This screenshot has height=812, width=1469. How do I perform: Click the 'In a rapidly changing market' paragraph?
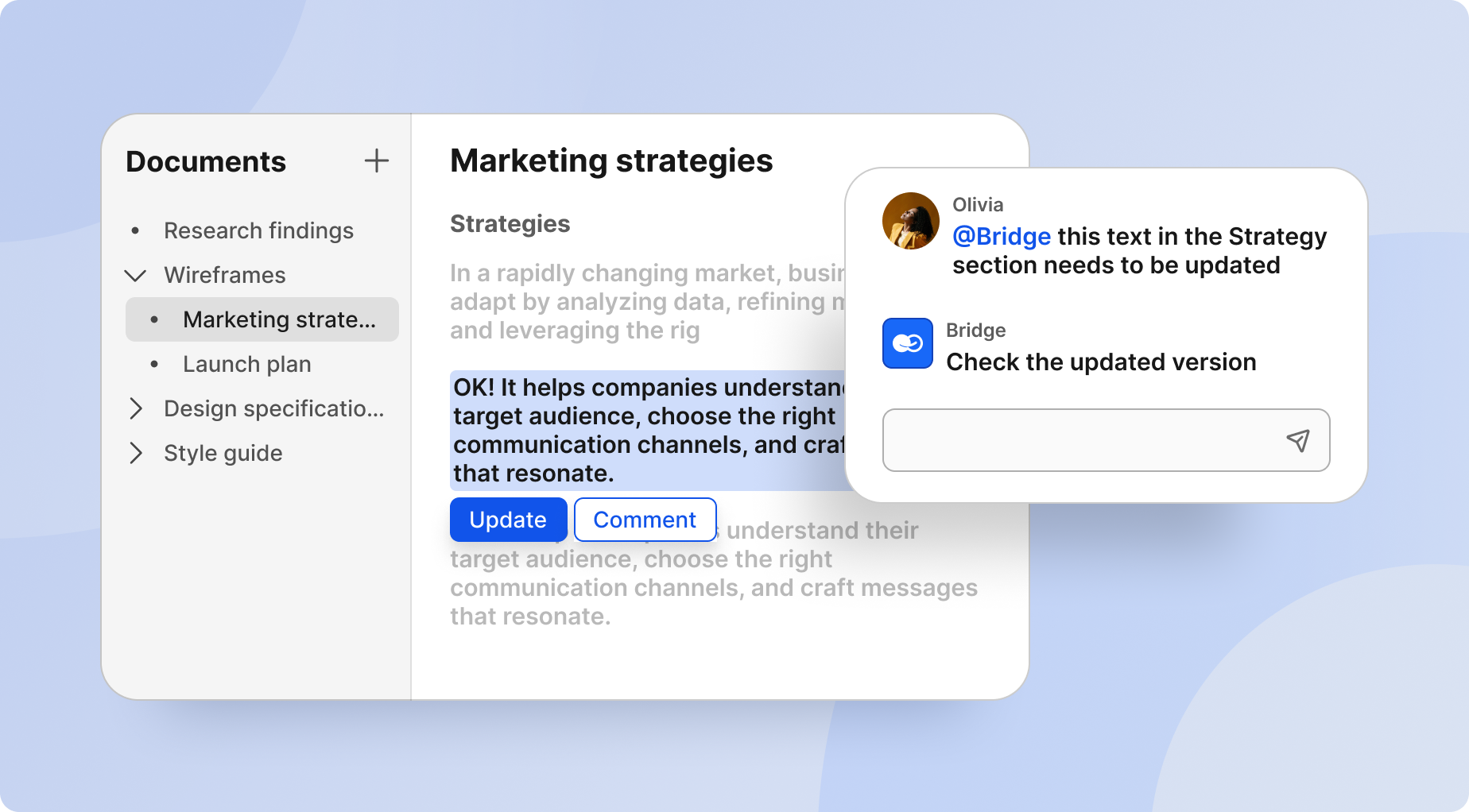click(648, 302)
